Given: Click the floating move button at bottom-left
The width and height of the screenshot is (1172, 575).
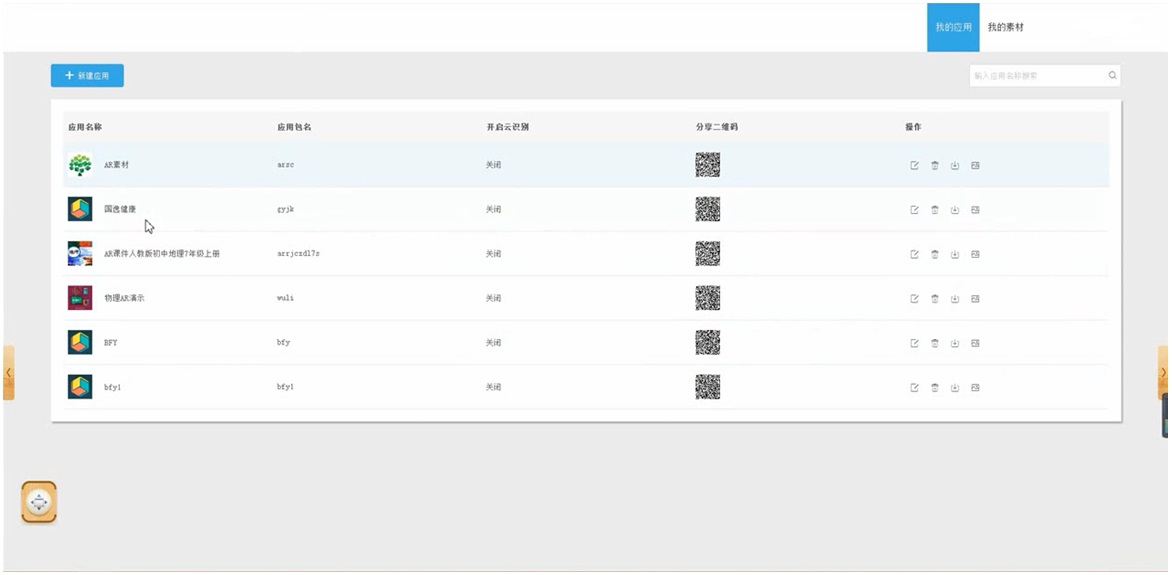Looking at the screenshot, I should [39, 502].
